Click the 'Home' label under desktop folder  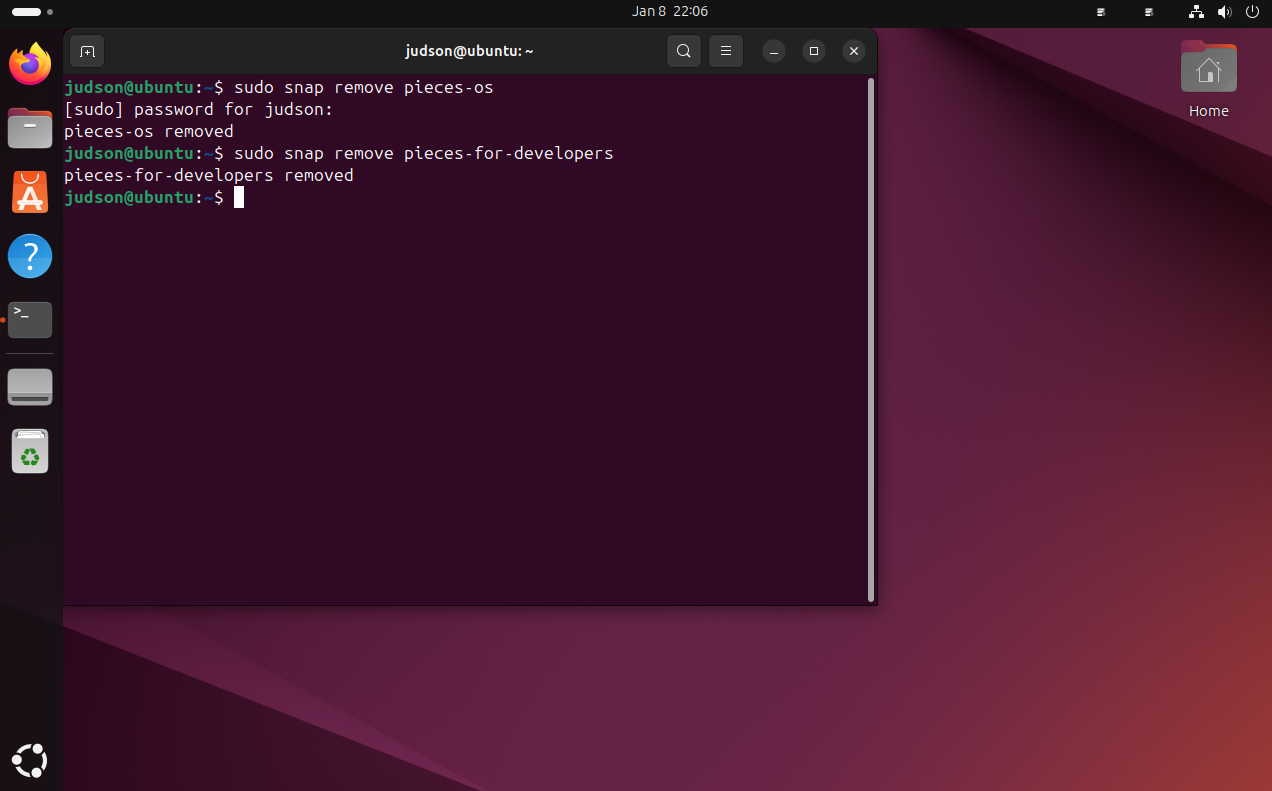[x=1209, y=111]
